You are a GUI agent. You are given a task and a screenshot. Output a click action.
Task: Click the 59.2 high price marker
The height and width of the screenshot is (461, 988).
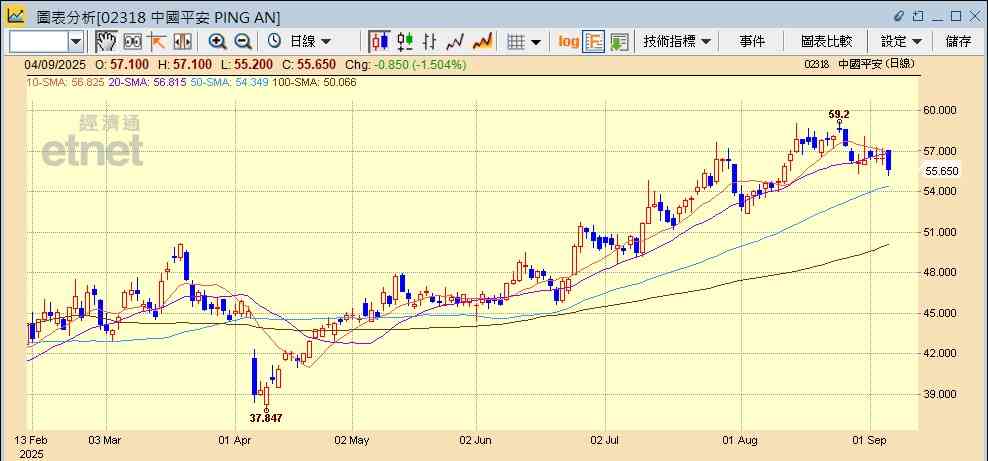839,115
